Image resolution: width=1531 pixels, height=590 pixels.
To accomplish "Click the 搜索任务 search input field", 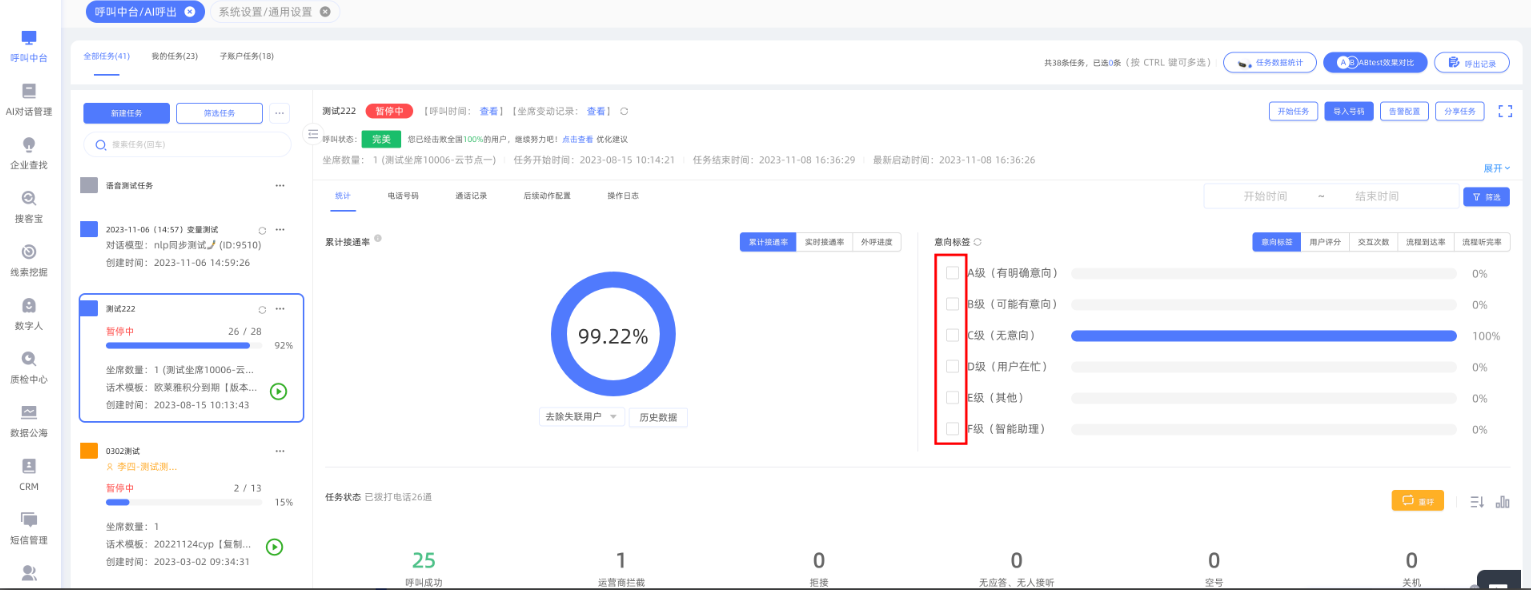I will point(187,145).
